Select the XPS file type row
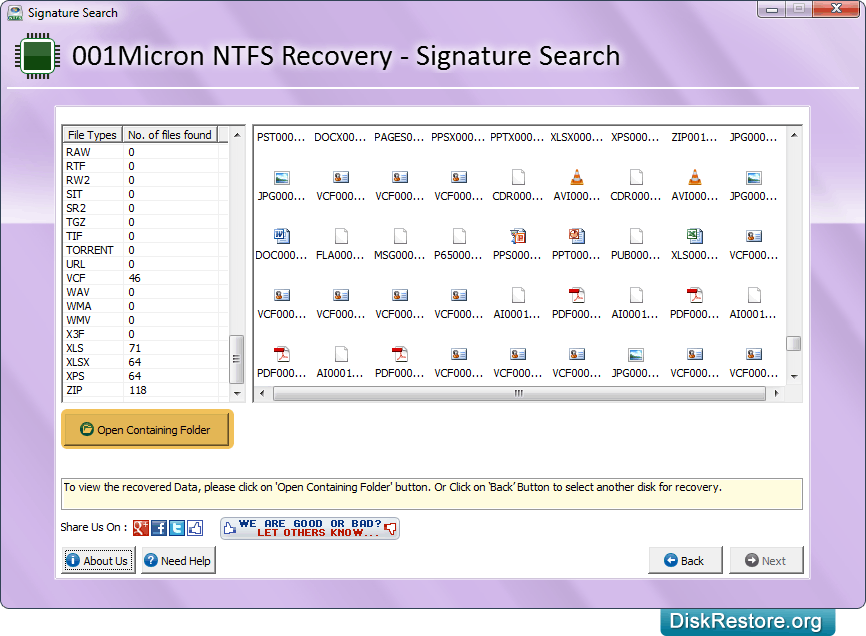 (145, 376)
